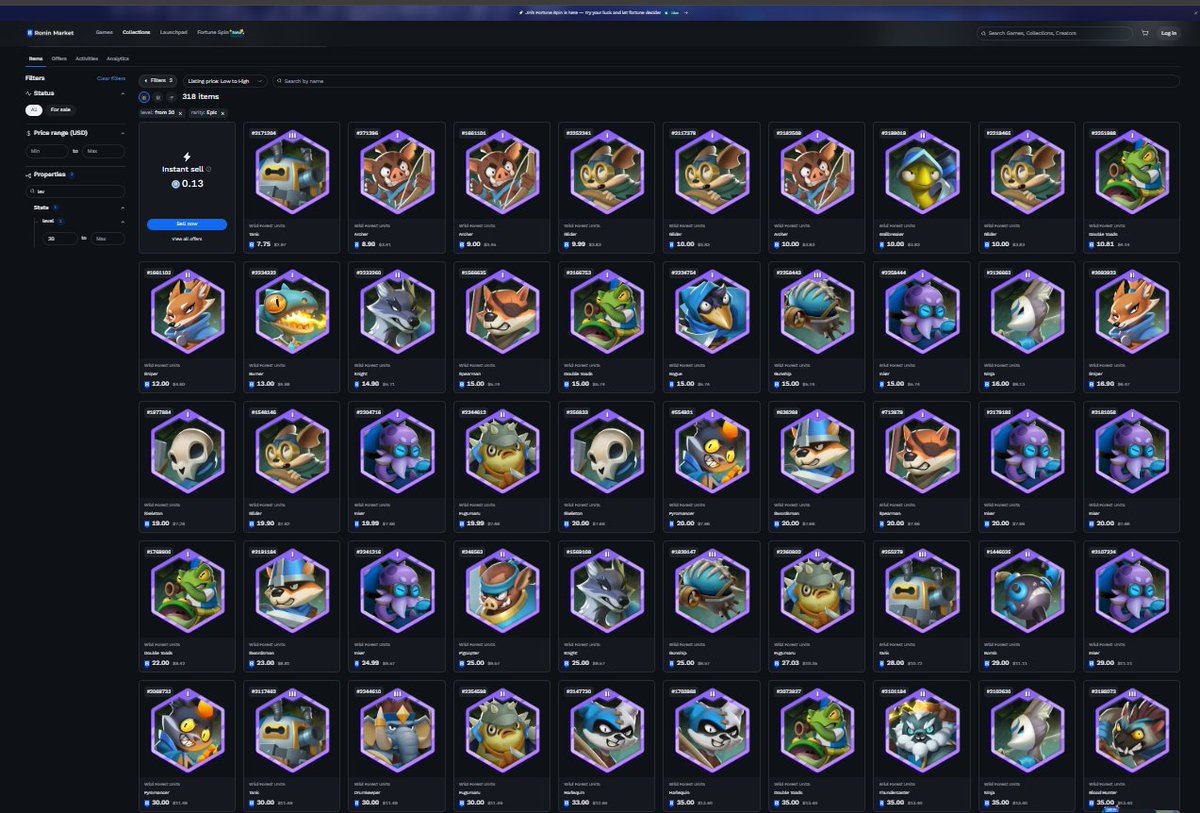Screen dimensions: 1200x813
Task: Switch to the Items tab
Action: (35, 59)
